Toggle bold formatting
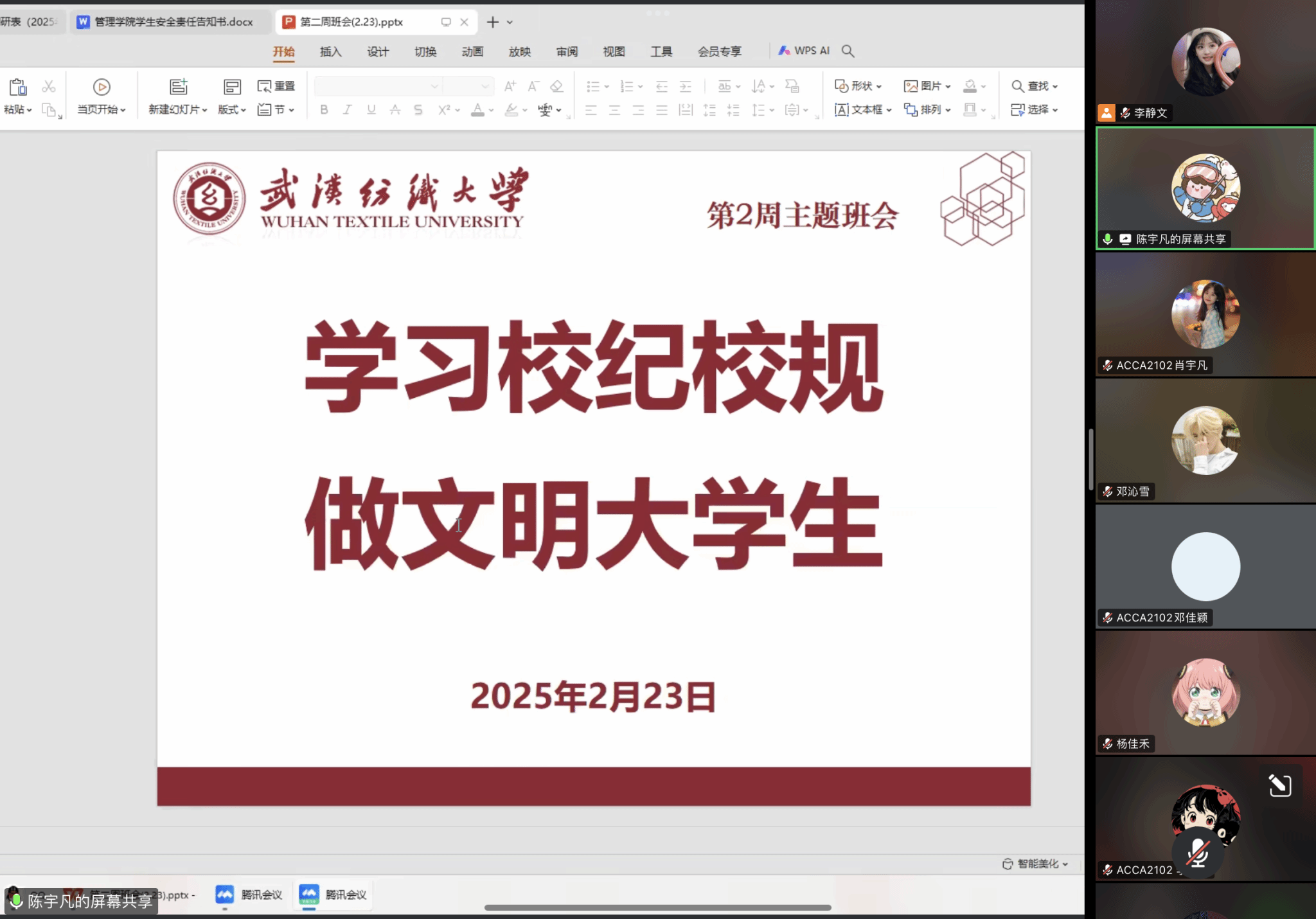 (x=324, y=110)
